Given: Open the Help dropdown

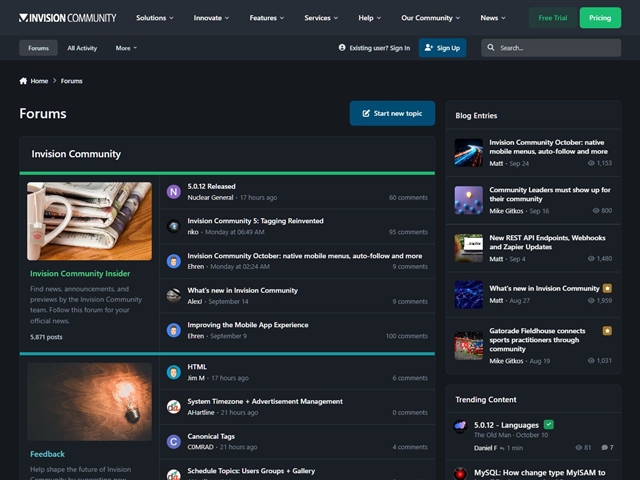Looking at the screenshot, I should click(369, 18).
